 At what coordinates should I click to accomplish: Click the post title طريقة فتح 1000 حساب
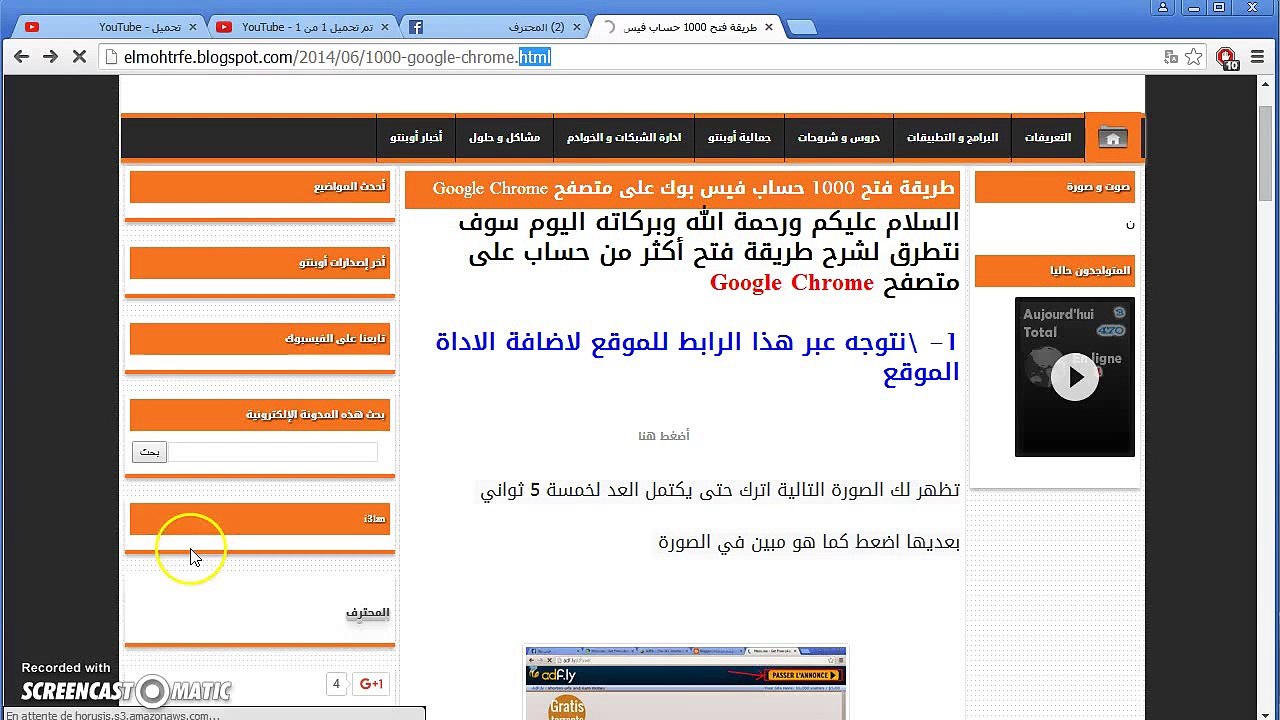point(693,188)
